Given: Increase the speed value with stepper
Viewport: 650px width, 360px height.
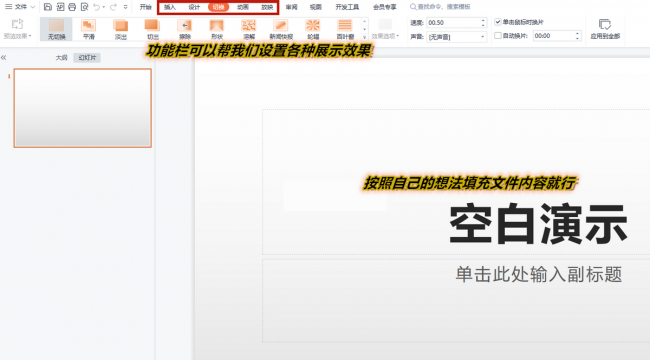Looking at the screenshot, I should coord(483,20).
